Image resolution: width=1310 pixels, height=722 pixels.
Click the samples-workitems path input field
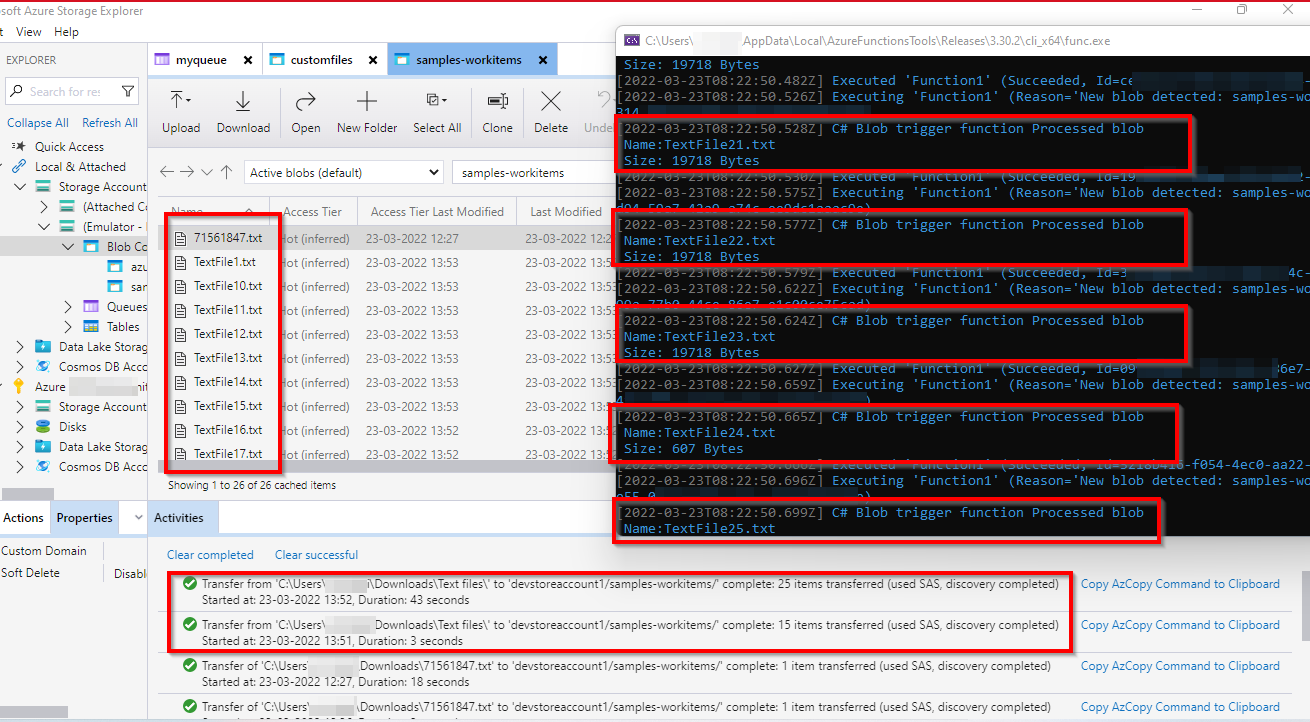tap(532, 172)
